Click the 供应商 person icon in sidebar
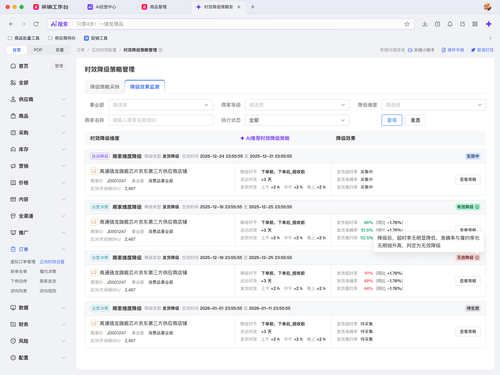The width and height of the screenshot is (500, 375). tap(13, 99)
